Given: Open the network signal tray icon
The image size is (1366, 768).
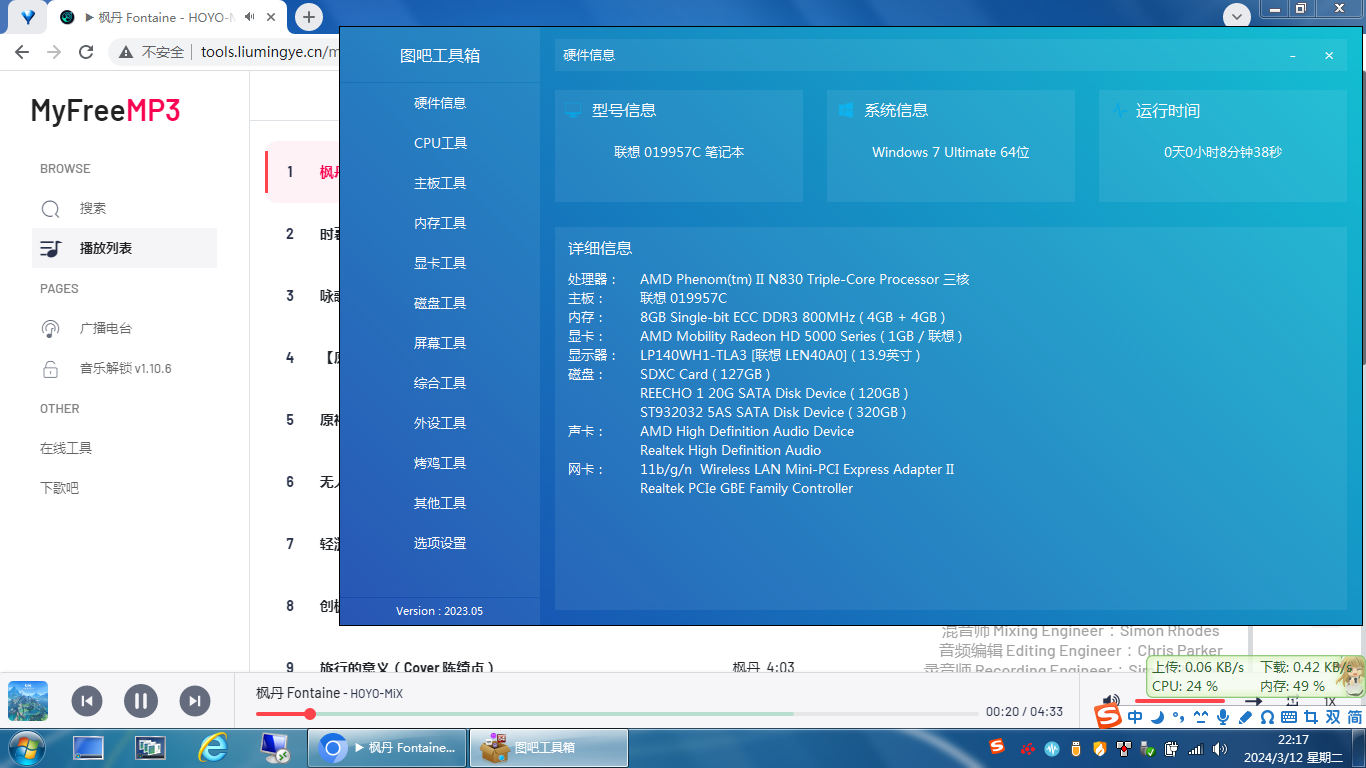Looking at the screenshot, I should click(1195, 748).
